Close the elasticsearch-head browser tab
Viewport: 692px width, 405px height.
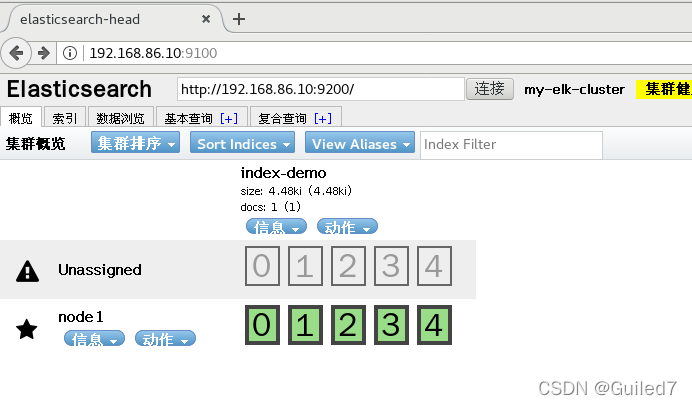206,19
